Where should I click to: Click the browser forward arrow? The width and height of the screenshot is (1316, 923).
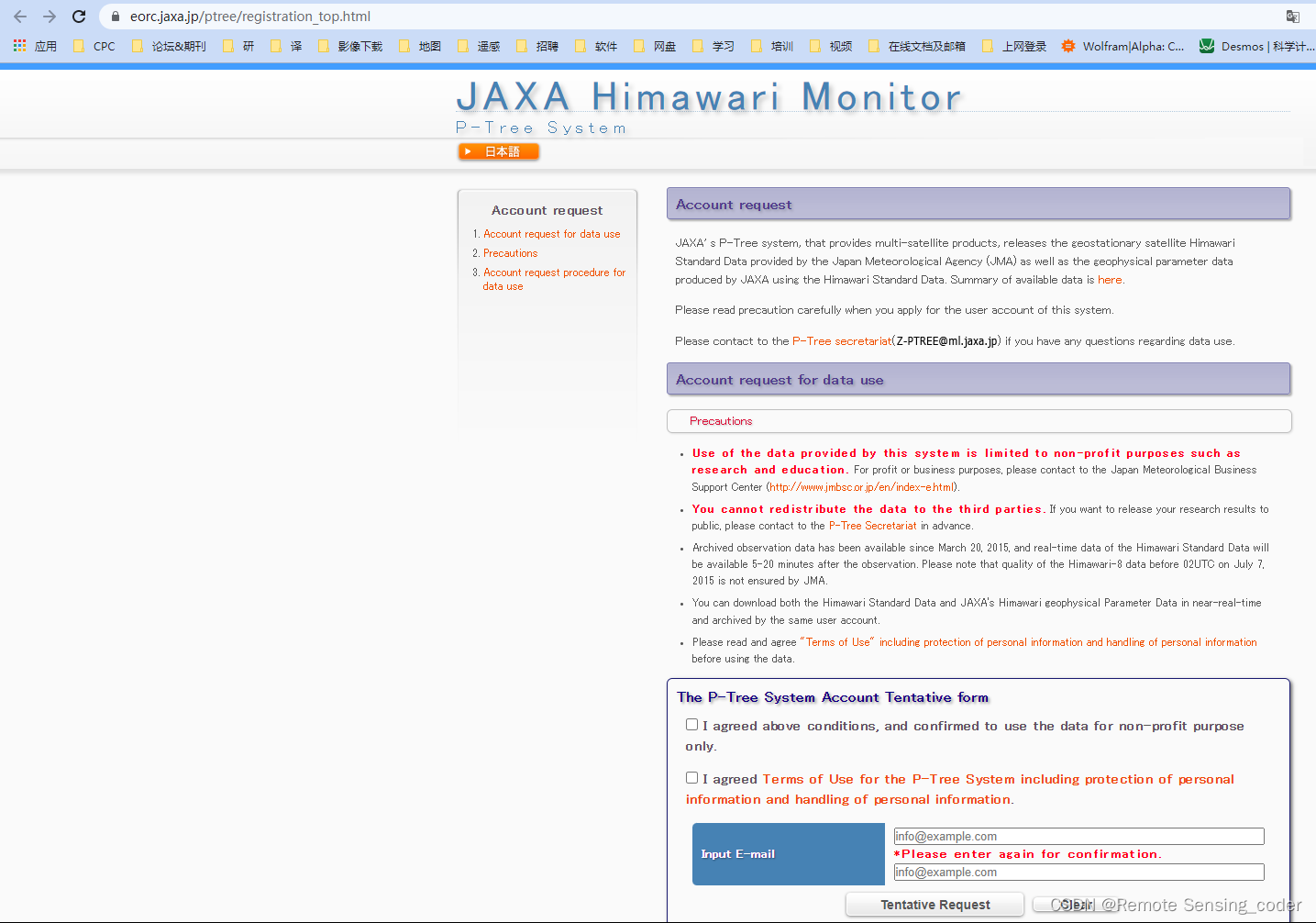pyautogui.click(x=50, y=17)
